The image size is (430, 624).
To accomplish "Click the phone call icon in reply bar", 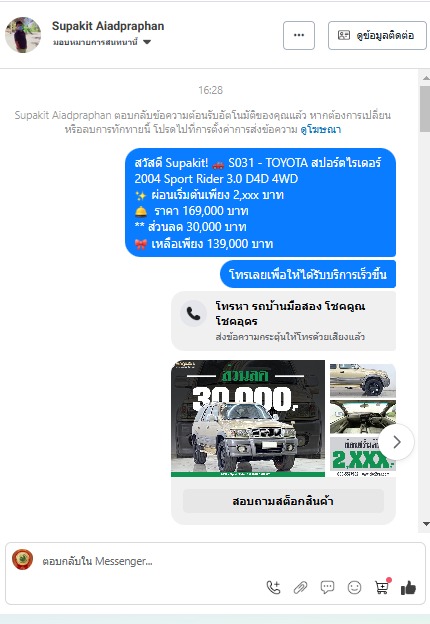I will pos(273,587).
